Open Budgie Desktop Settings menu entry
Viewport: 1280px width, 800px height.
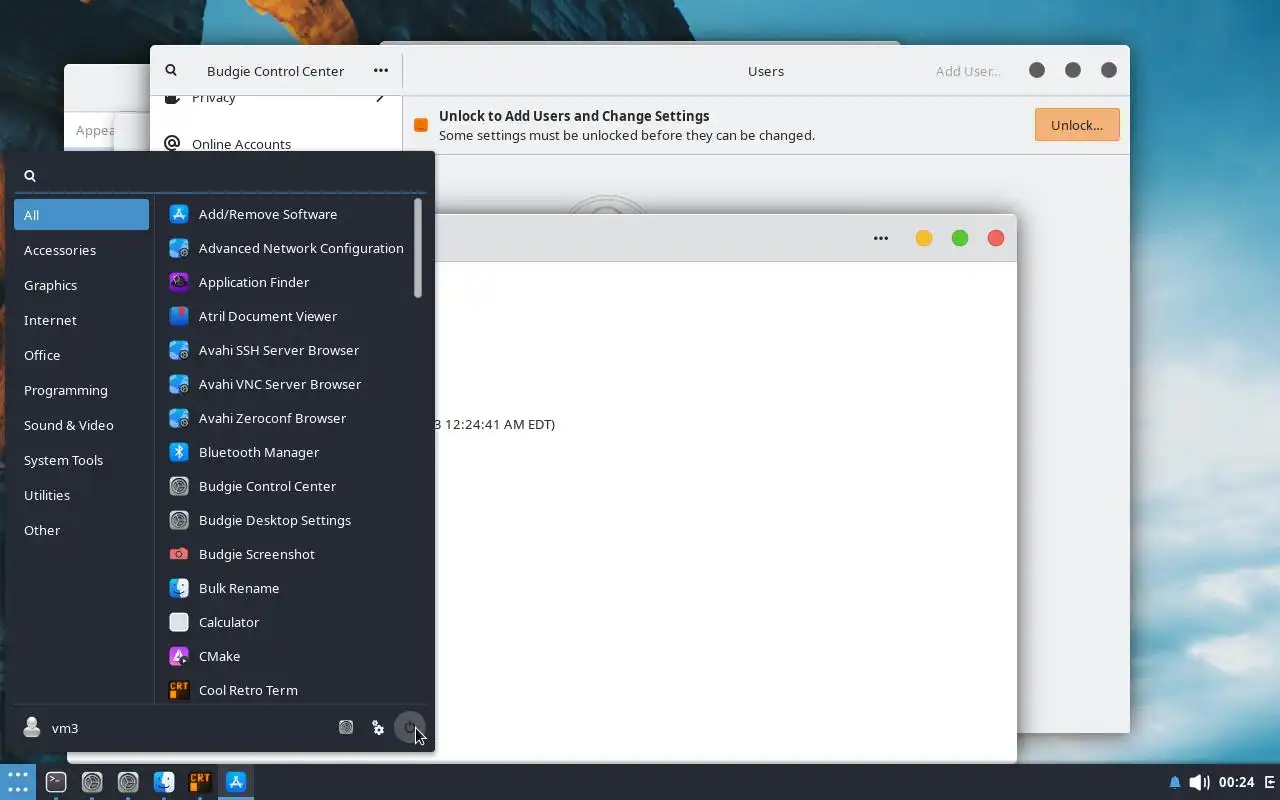(x=285, y=520)
